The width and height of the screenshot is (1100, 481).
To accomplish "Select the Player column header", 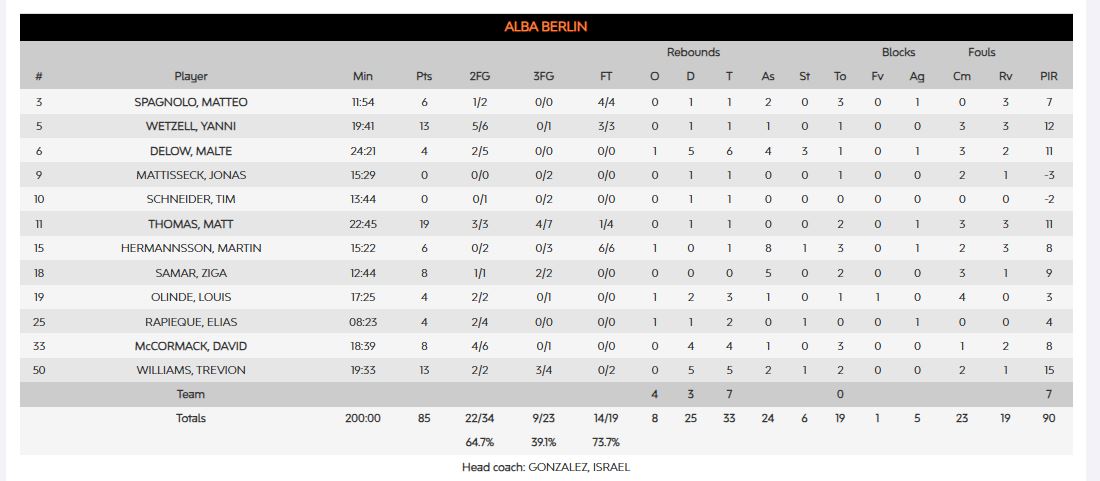I will coord(191,76).
